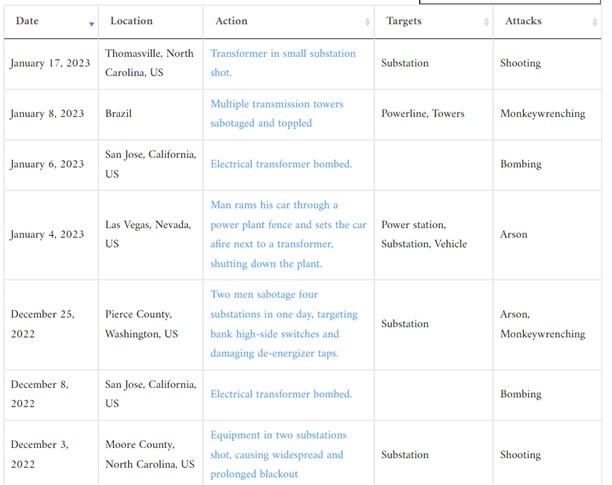Open December 8 'Electrical transformer bombed' link
This screenshot has height=485, width=612.
coord(281,394)
